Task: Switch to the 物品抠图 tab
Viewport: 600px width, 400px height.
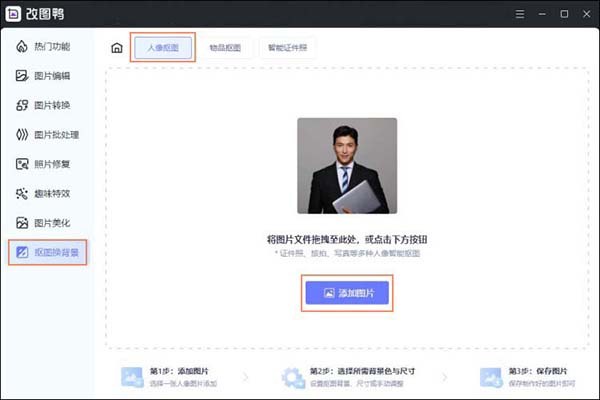Action: pyautogui.click(x=224, y=47)
